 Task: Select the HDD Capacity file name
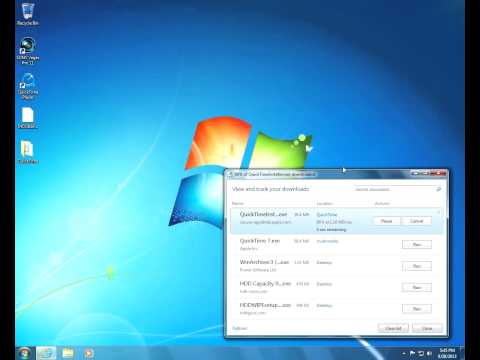click(265, 284)
